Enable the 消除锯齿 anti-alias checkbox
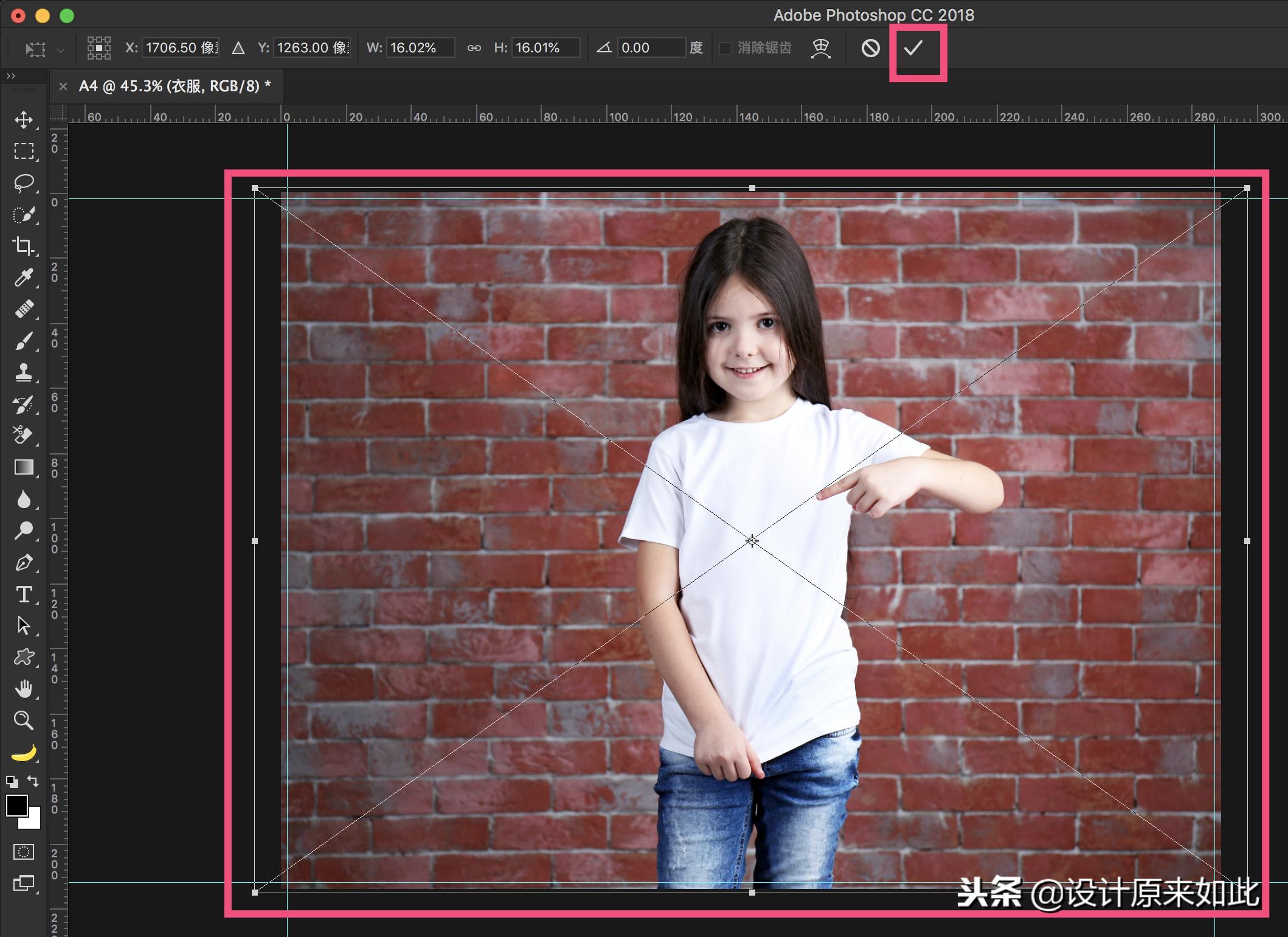The height and width of the screenshot is (937, 1288). point(725,48)
